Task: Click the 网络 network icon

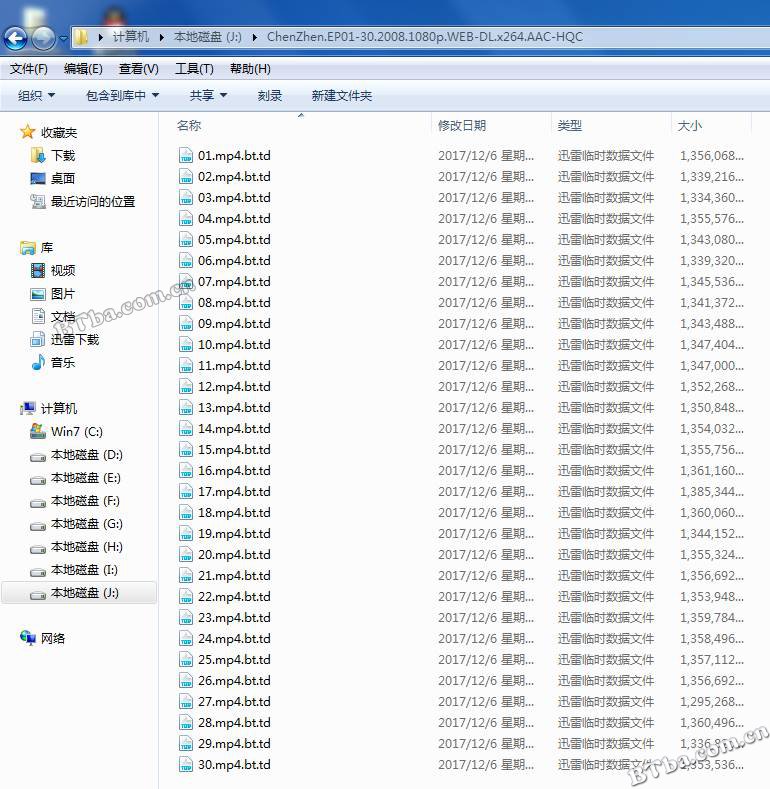Action: (28, 638)
